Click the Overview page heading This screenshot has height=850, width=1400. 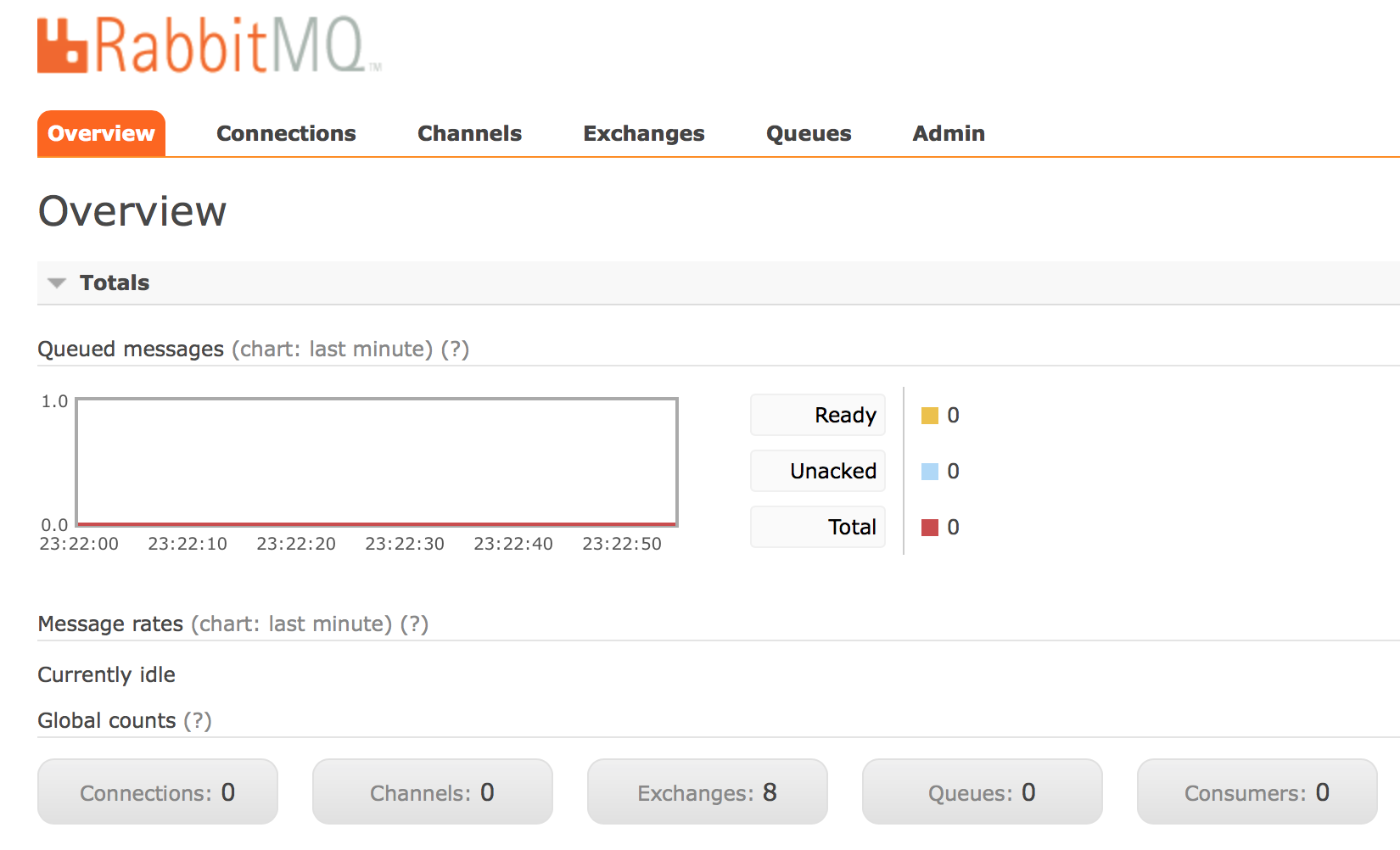coord(132,210)
